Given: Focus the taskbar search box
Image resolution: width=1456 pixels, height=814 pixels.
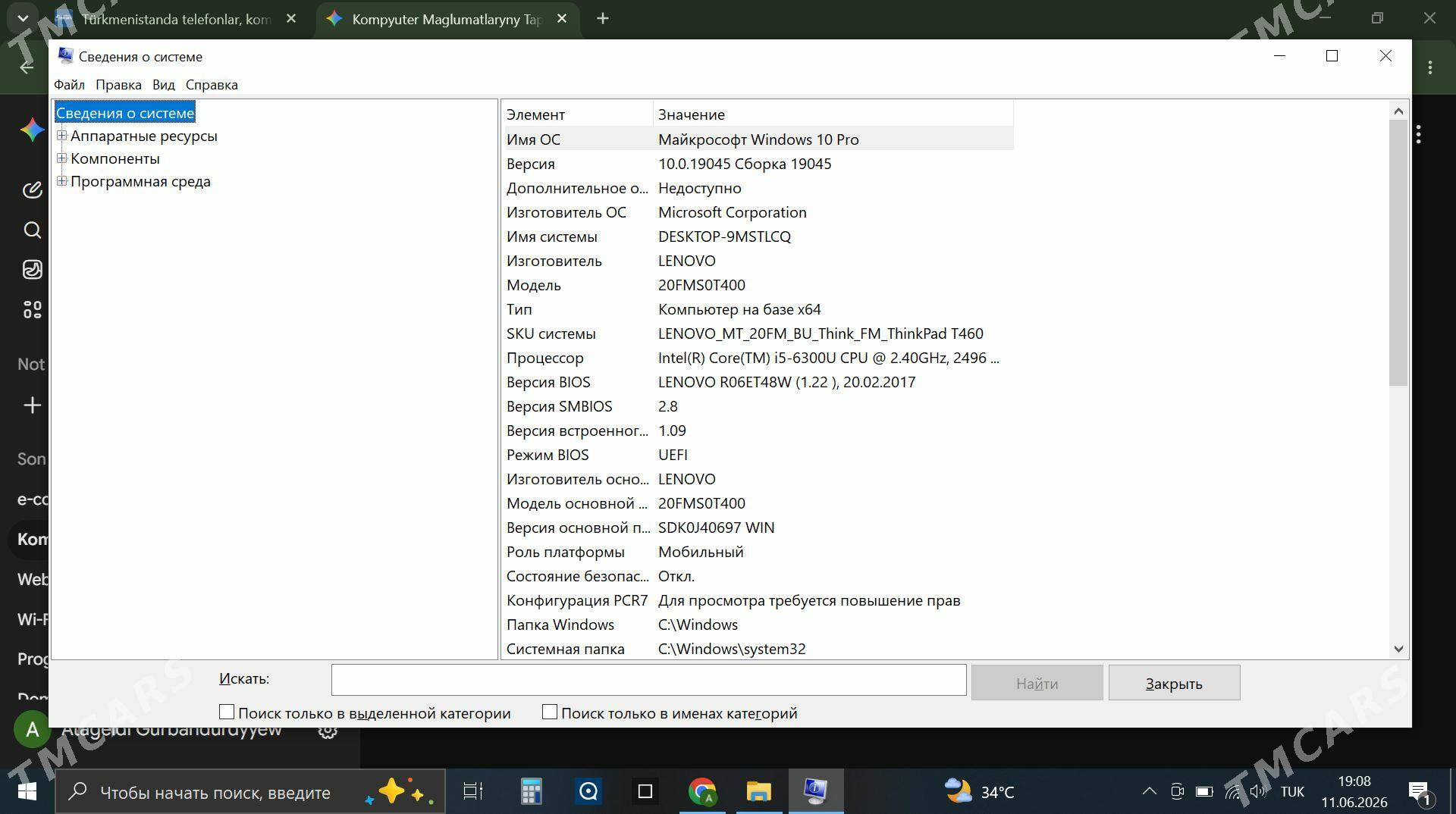Looking at the screenshot, I should pyautogui.click(x=250, y=792).
